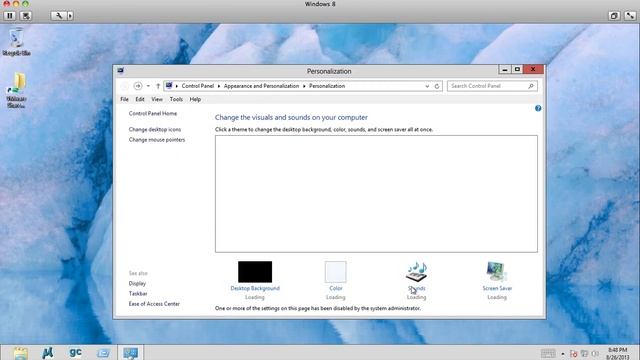Go up one level with up arrow
Screen dimensions: 640x360
(x=158, y=86)
